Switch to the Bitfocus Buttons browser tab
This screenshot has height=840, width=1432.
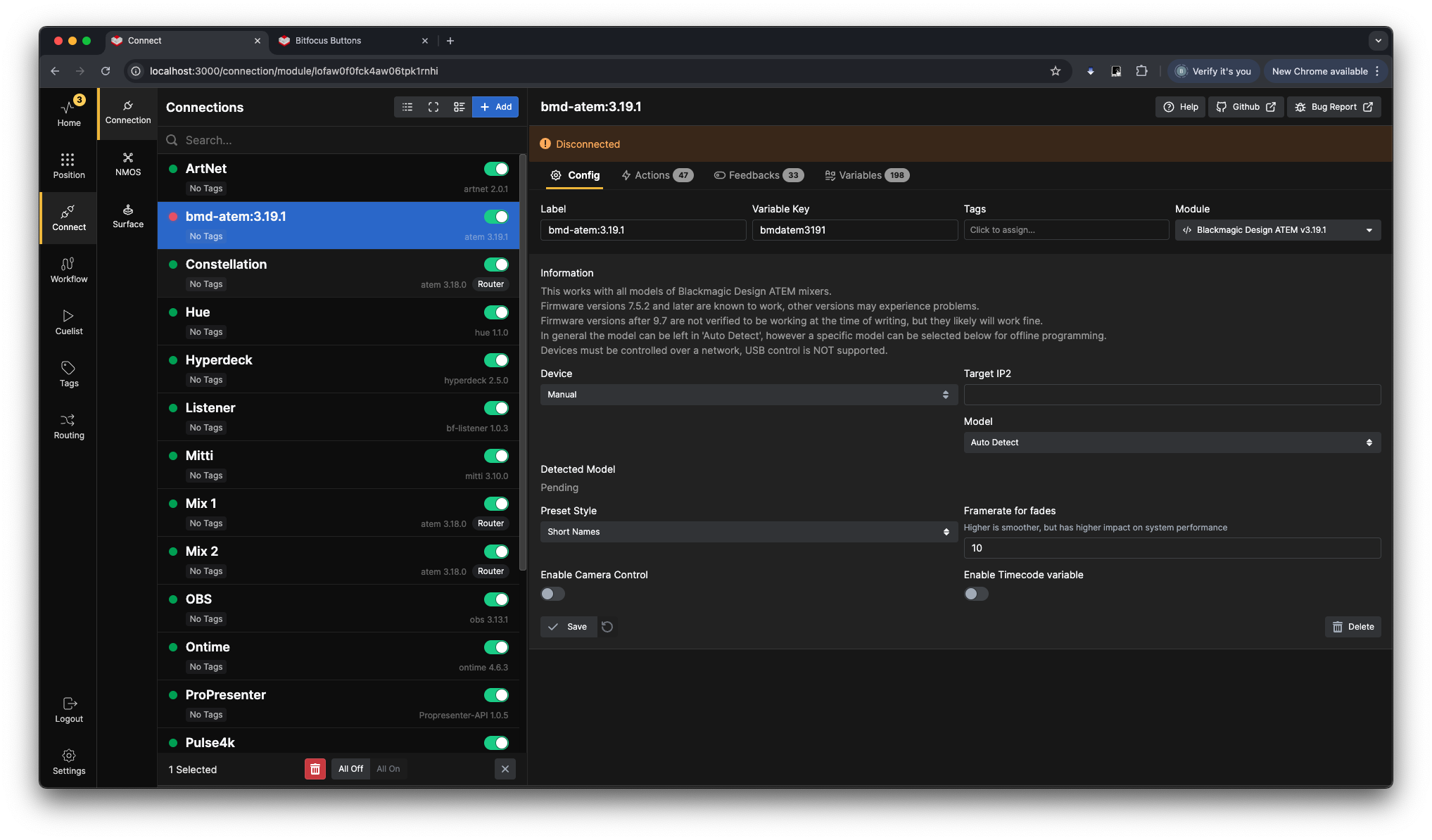click(x=354, y=41)
